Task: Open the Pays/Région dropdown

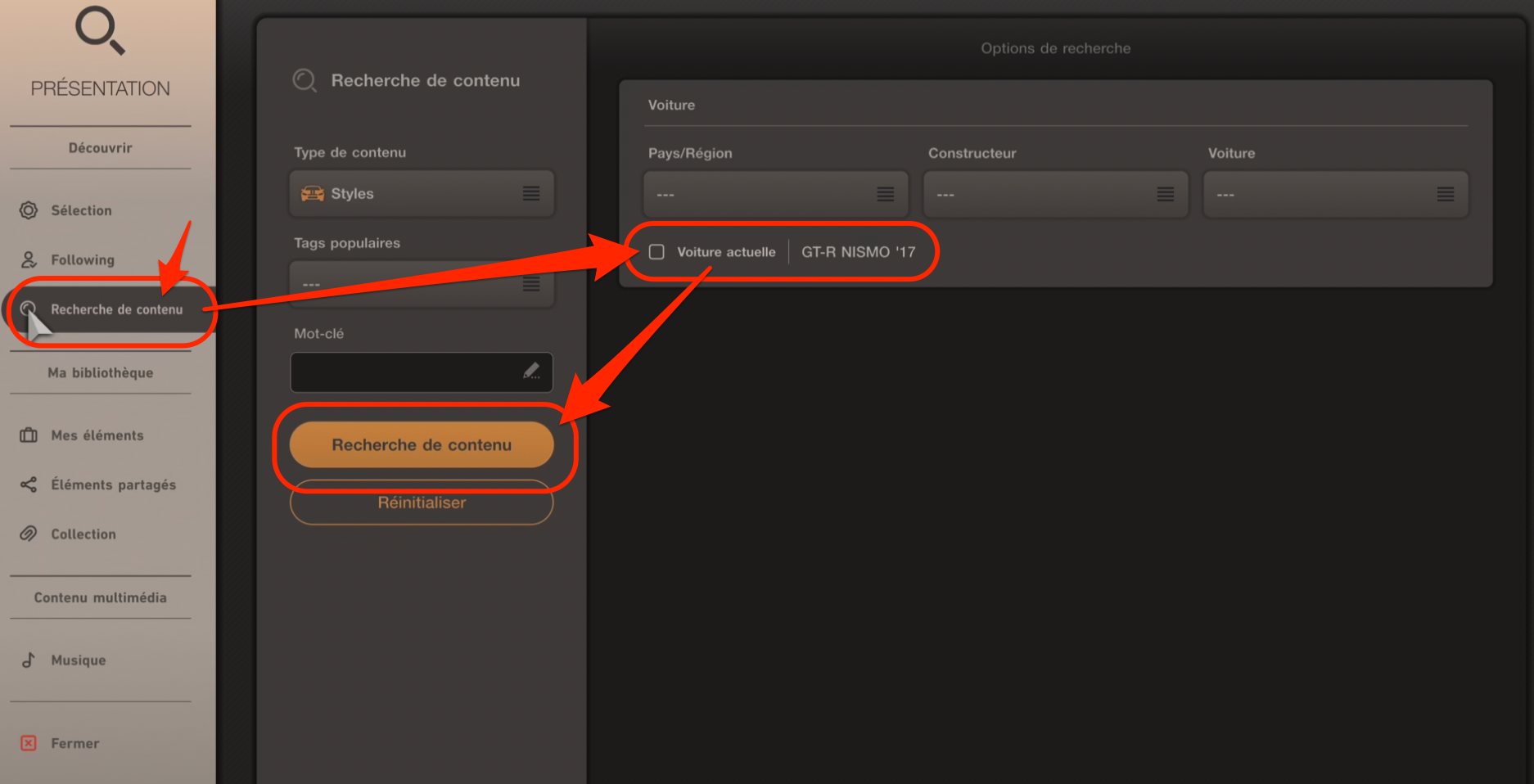Action: point(775,195)
